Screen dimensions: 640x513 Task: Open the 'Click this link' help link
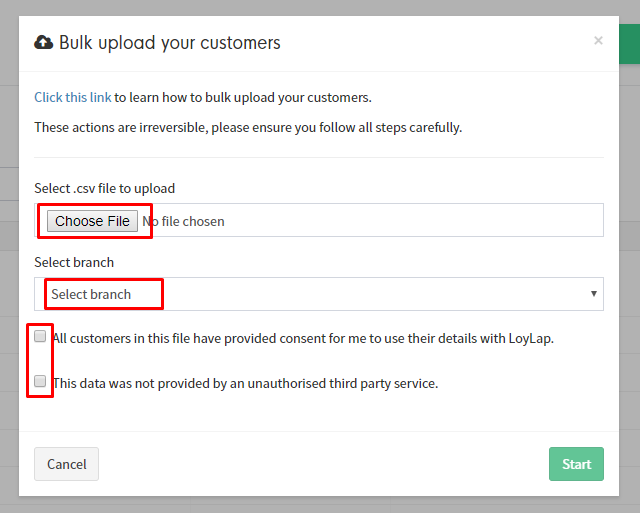[73, 97]
